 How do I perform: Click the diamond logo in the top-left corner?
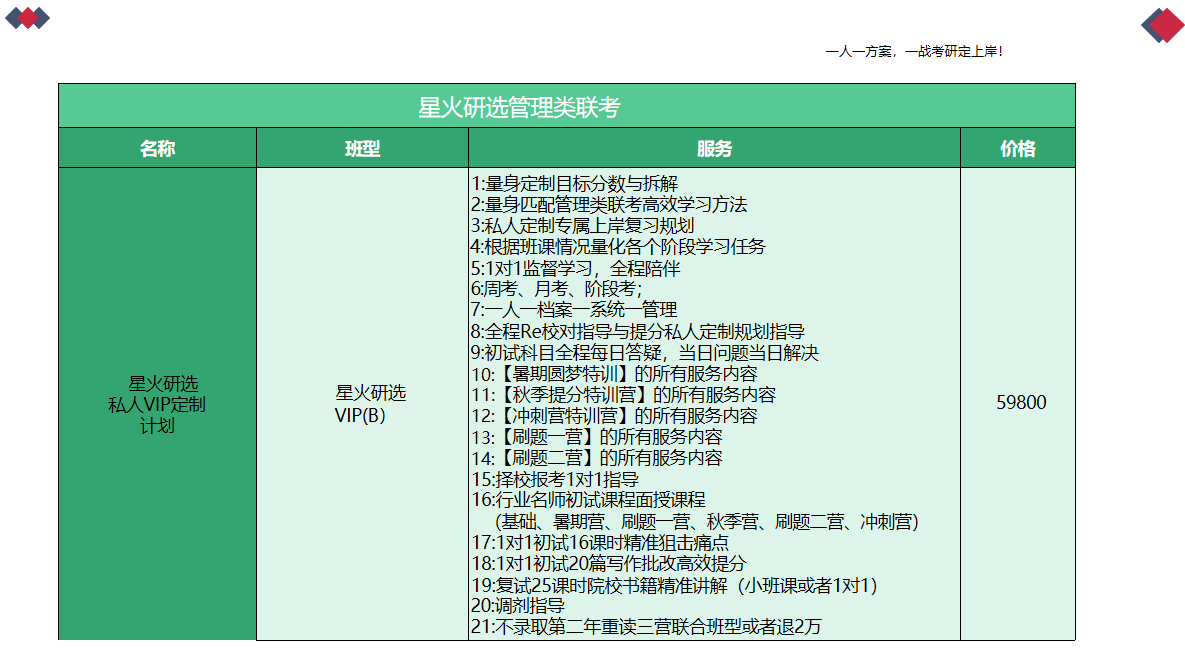tap(27, 18)
